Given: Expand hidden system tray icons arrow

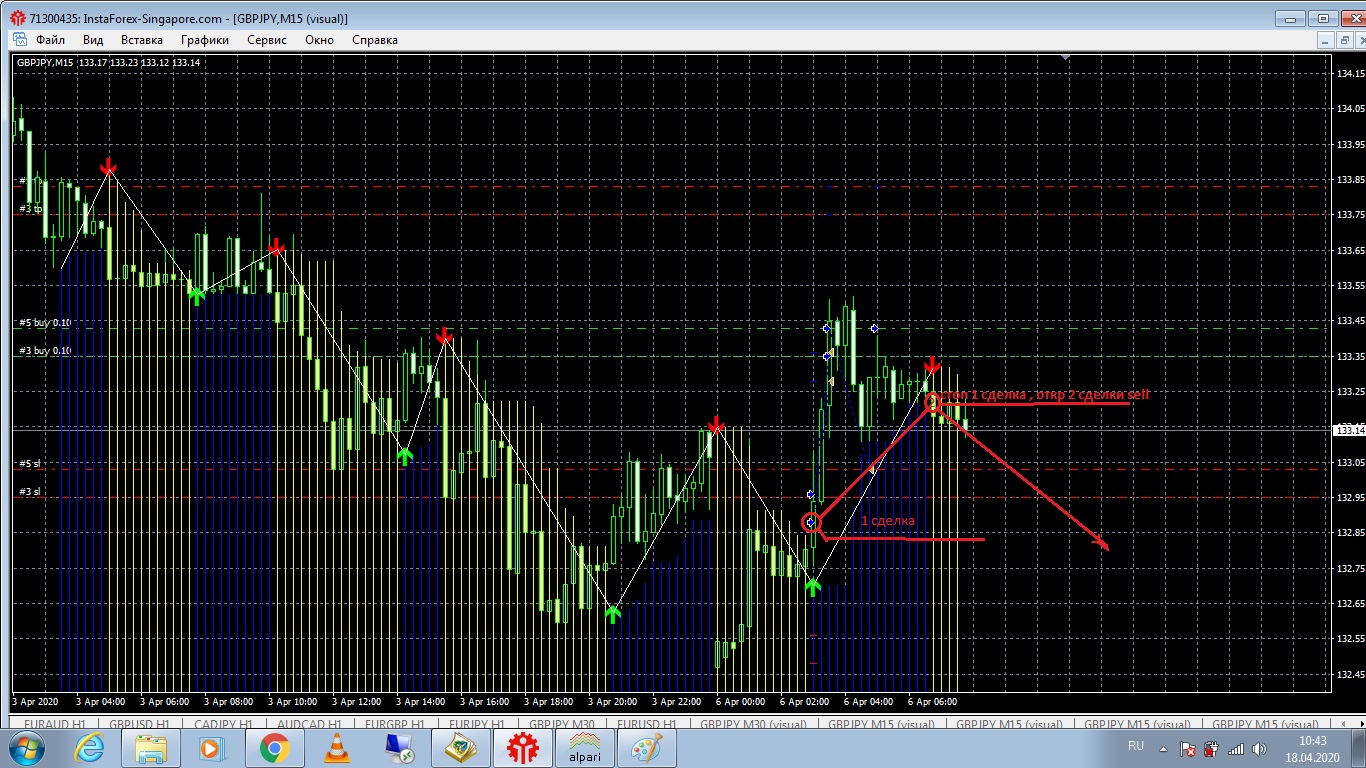Looking at the screenshot, I should tap(1164, 748).
